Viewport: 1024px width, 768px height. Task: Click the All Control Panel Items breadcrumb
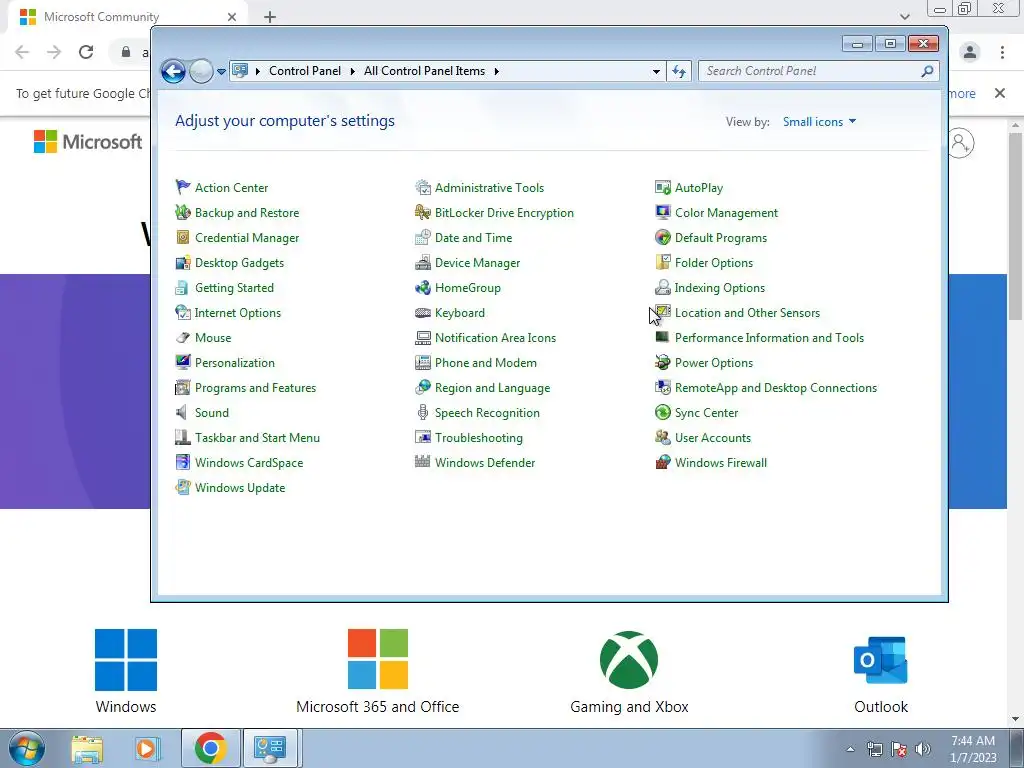pos(424,71)
